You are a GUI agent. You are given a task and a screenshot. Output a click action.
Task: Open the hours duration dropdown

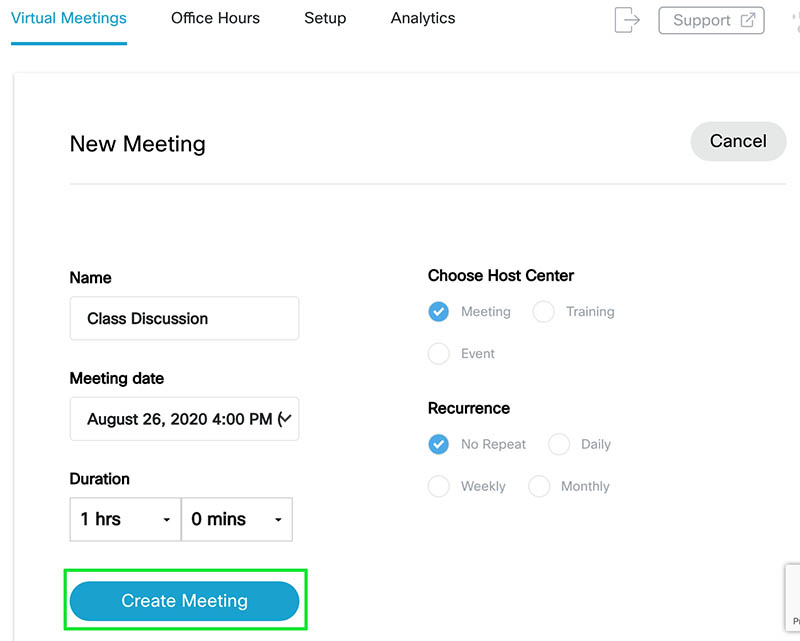click(x=126, y=520)
